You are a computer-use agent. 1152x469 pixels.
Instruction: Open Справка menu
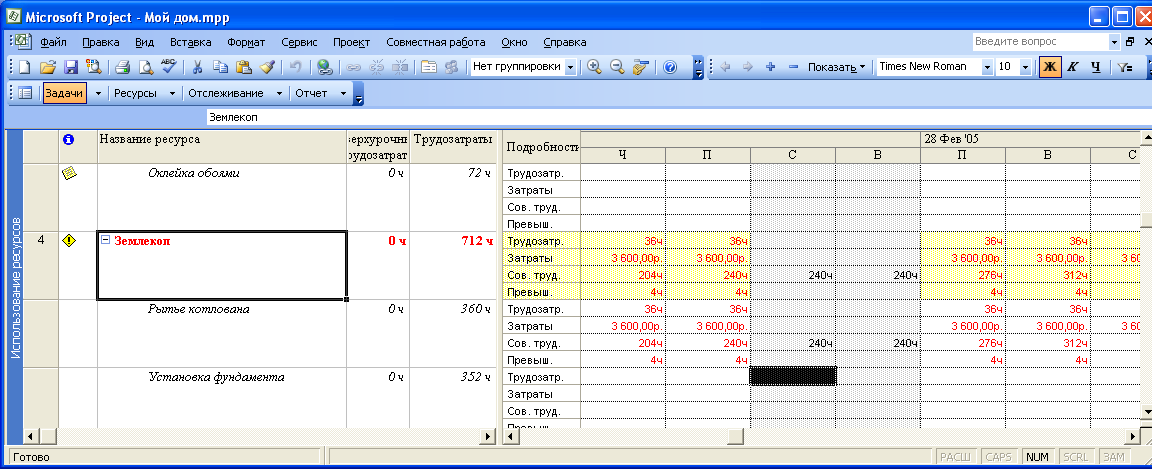(x=564, y=42)
